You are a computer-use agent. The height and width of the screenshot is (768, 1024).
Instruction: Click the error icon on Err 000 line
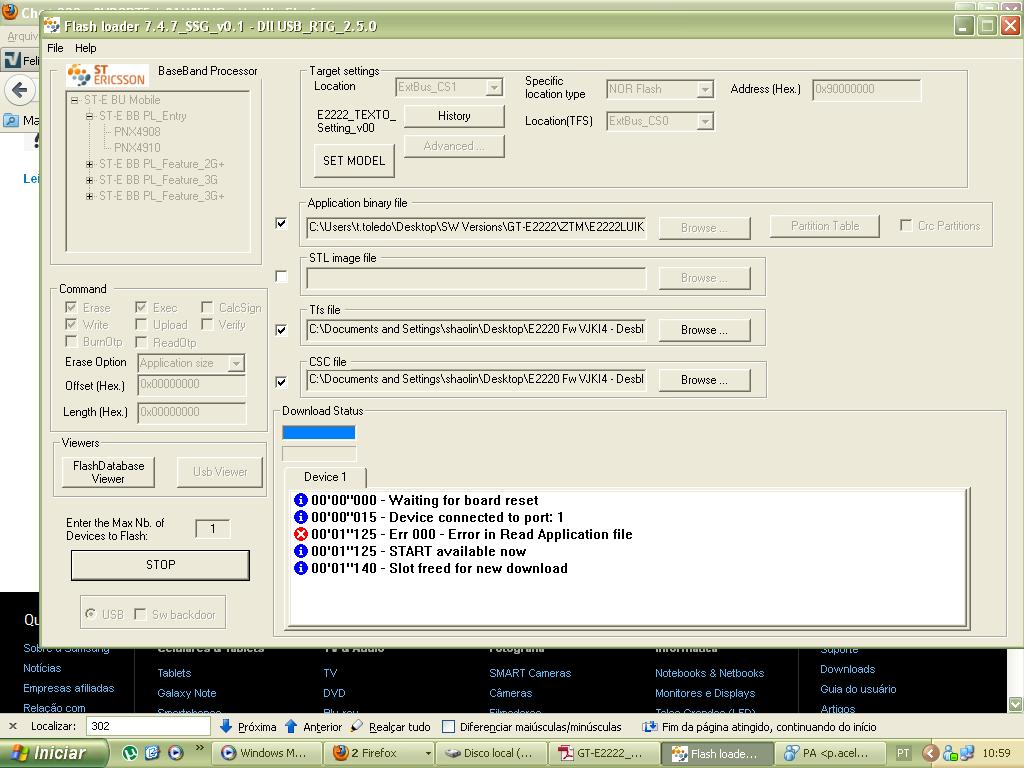point(300,534)
